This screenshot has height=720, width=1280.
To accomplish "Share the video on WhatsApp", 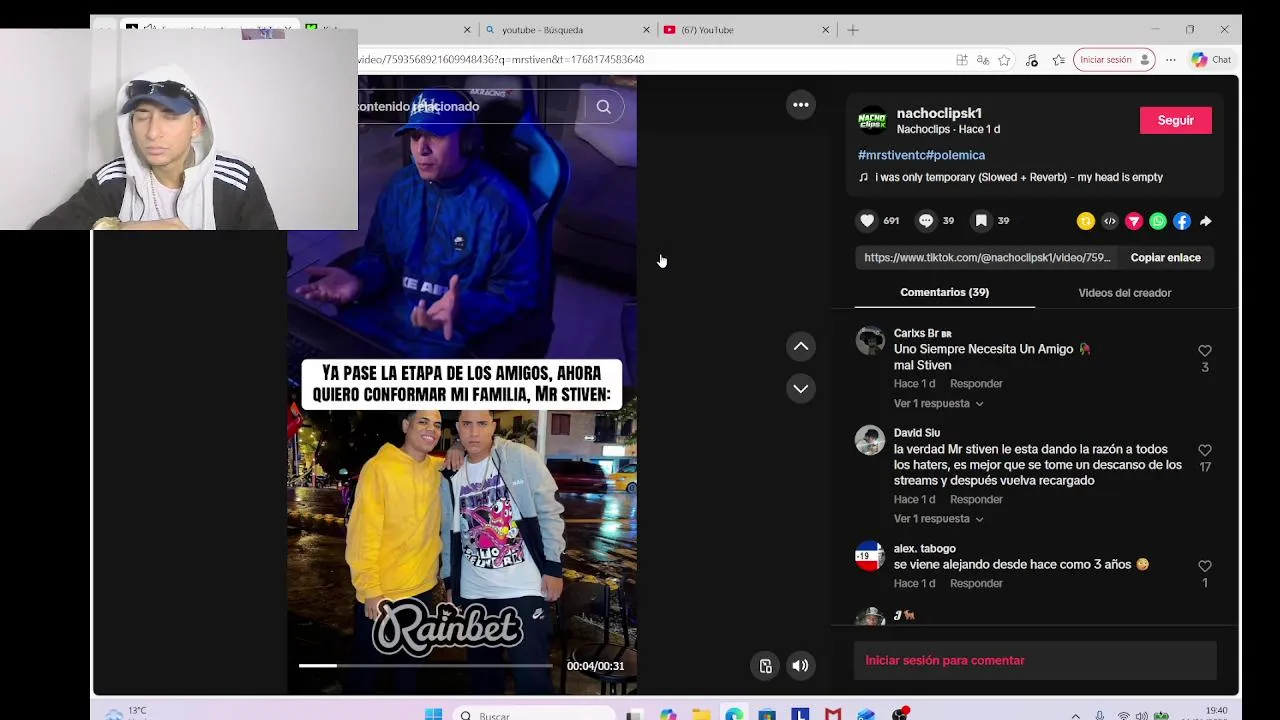I will [1158, 221].
